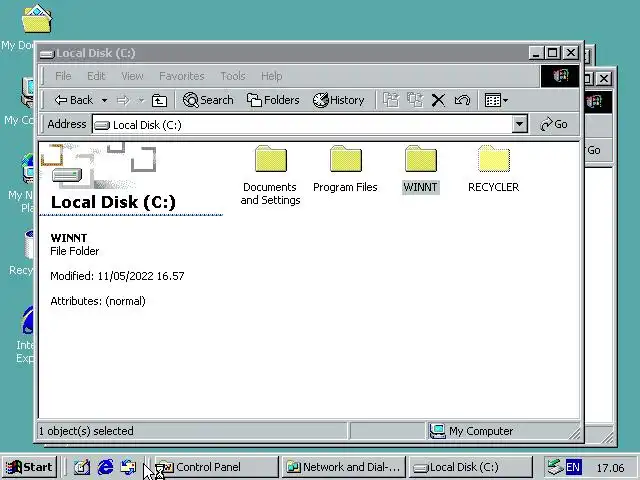
Task: Toggle the Folders pane
Action: click(x=273, y=100)
